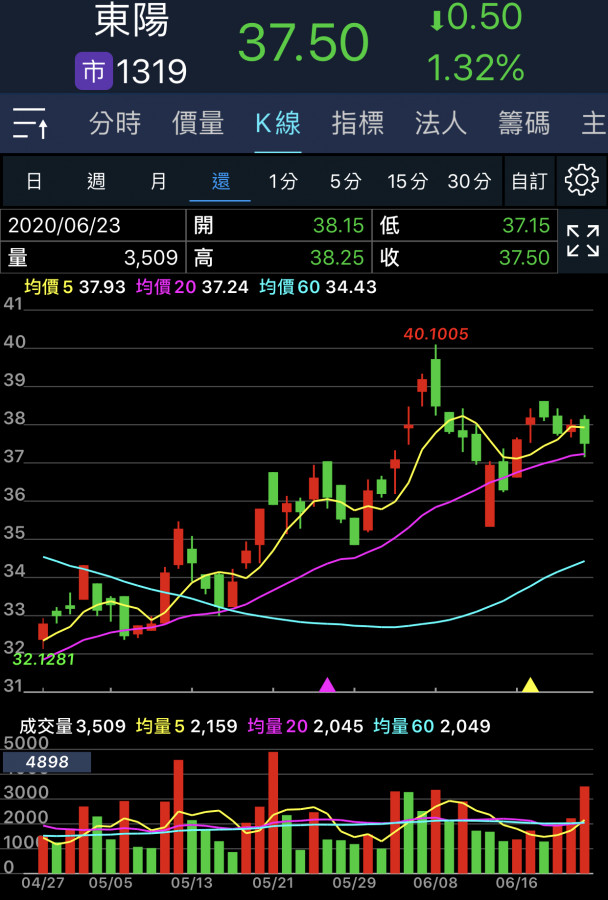Show the 籌碼 tab
Image resolution: width=608 pixels, height=900 pixels.
click(524, 124)
